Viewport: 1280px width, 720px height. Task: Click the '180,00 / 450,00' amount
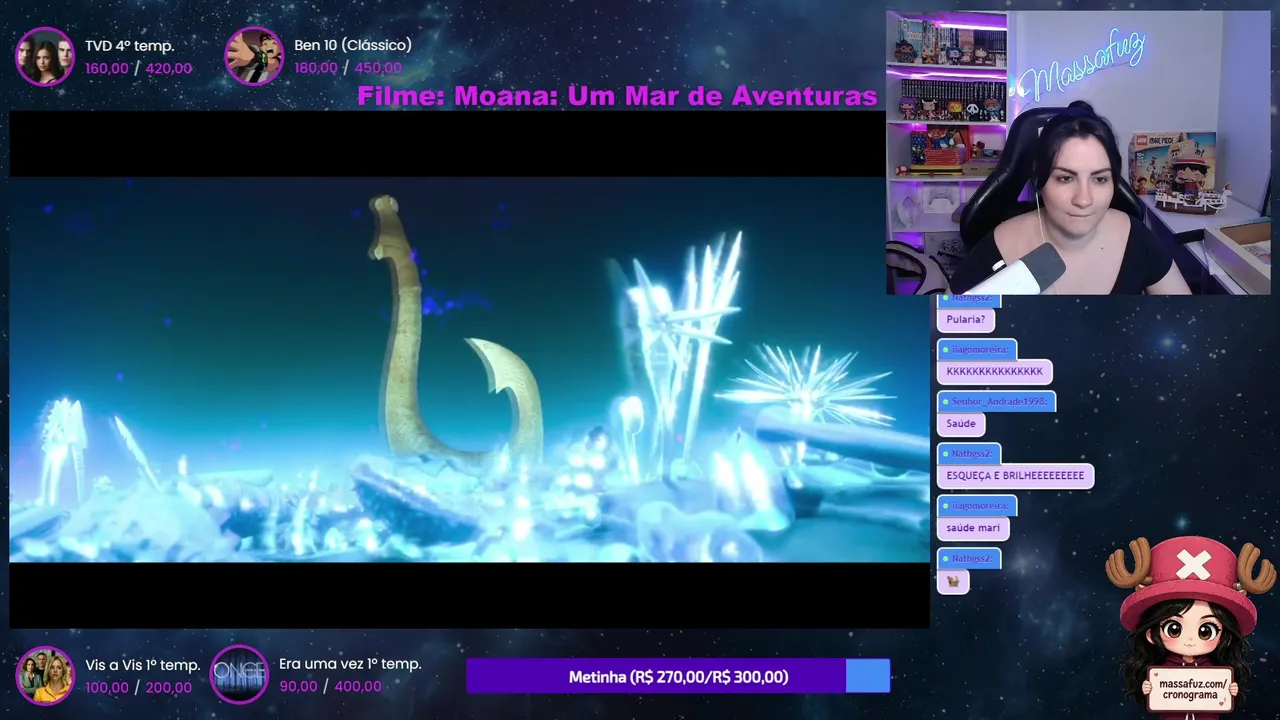click(x=348, y=68)
